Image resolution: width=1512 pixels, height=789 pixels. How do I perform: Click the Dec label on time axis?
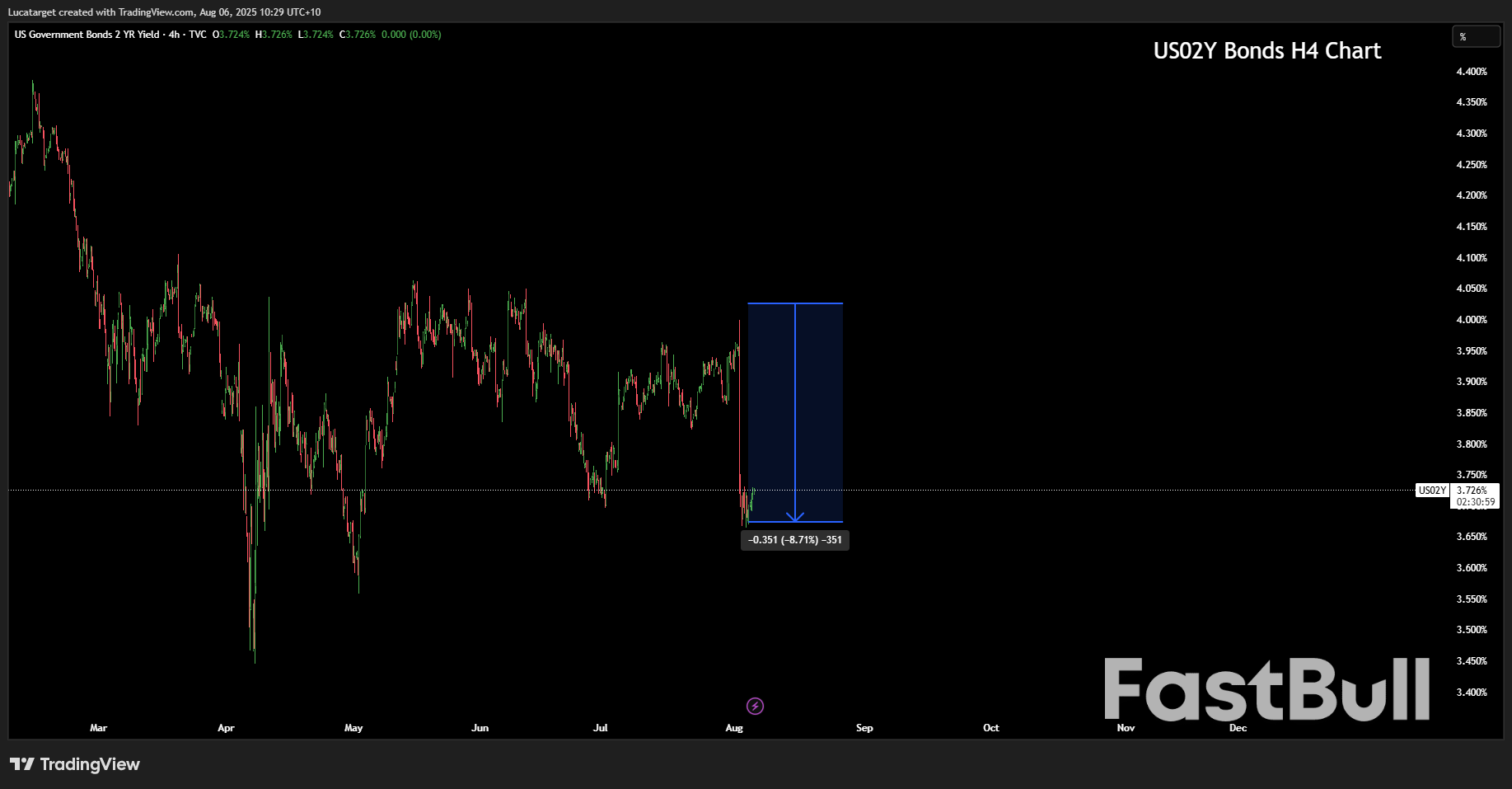pyautogui.click(x=1238, y=728)
